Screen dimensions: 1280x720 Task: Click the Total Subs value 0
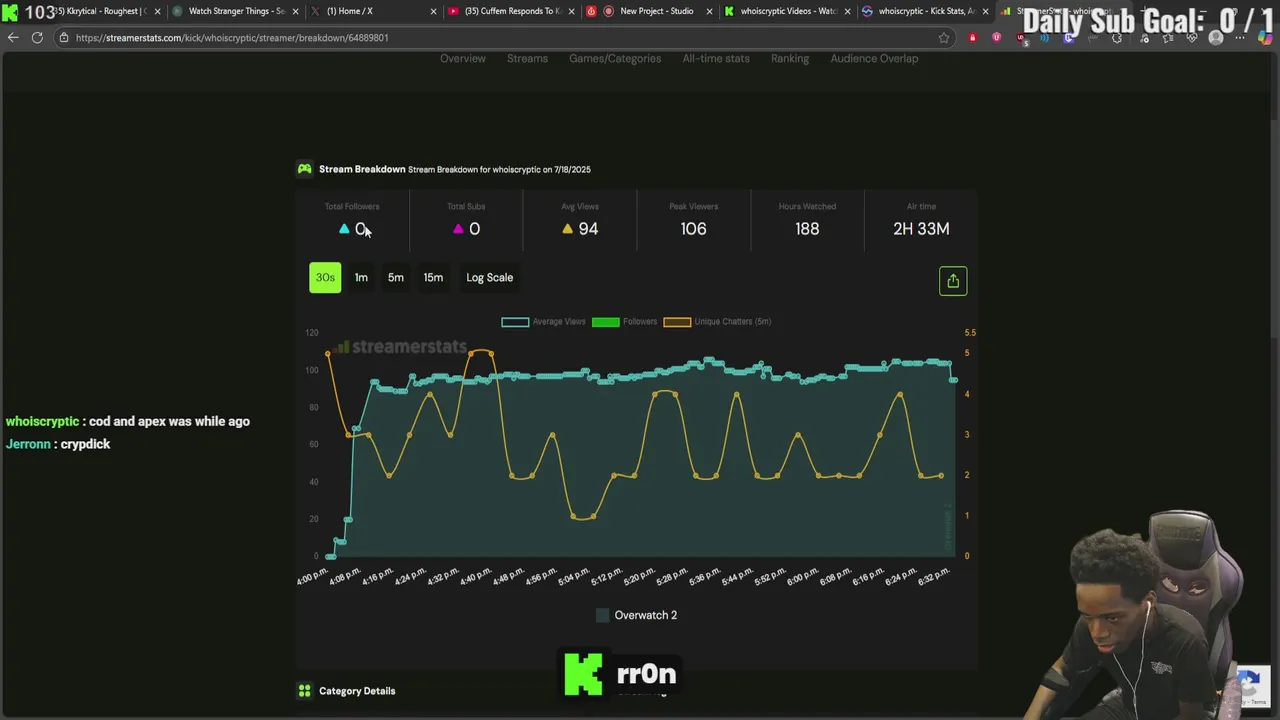[474, 229]
